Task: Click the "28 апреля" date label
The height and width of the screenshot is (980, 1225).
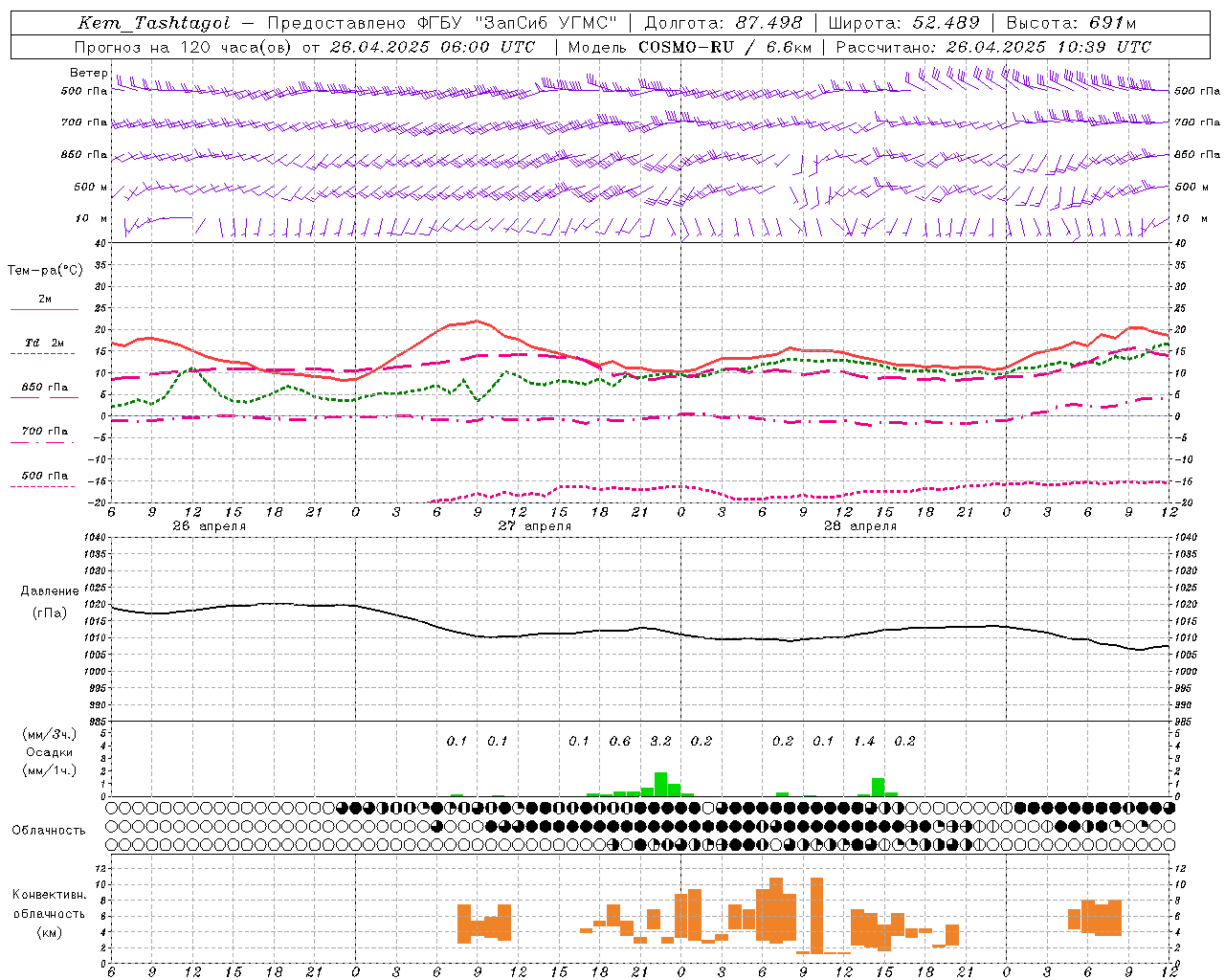Action: (x=860, y=526)
